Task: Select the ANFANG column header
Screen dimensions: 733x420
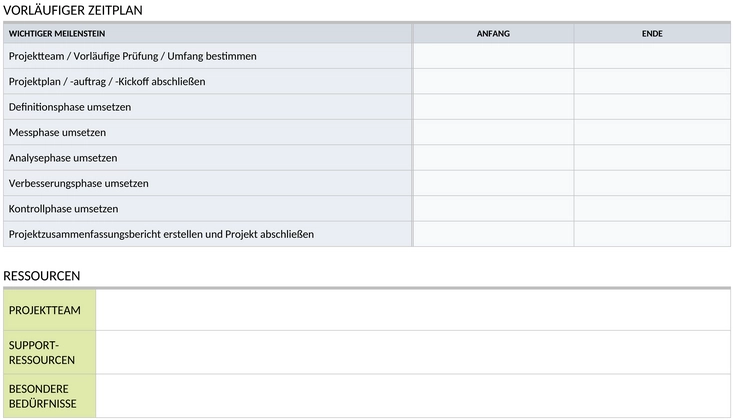Action: [x=493, y=34]
